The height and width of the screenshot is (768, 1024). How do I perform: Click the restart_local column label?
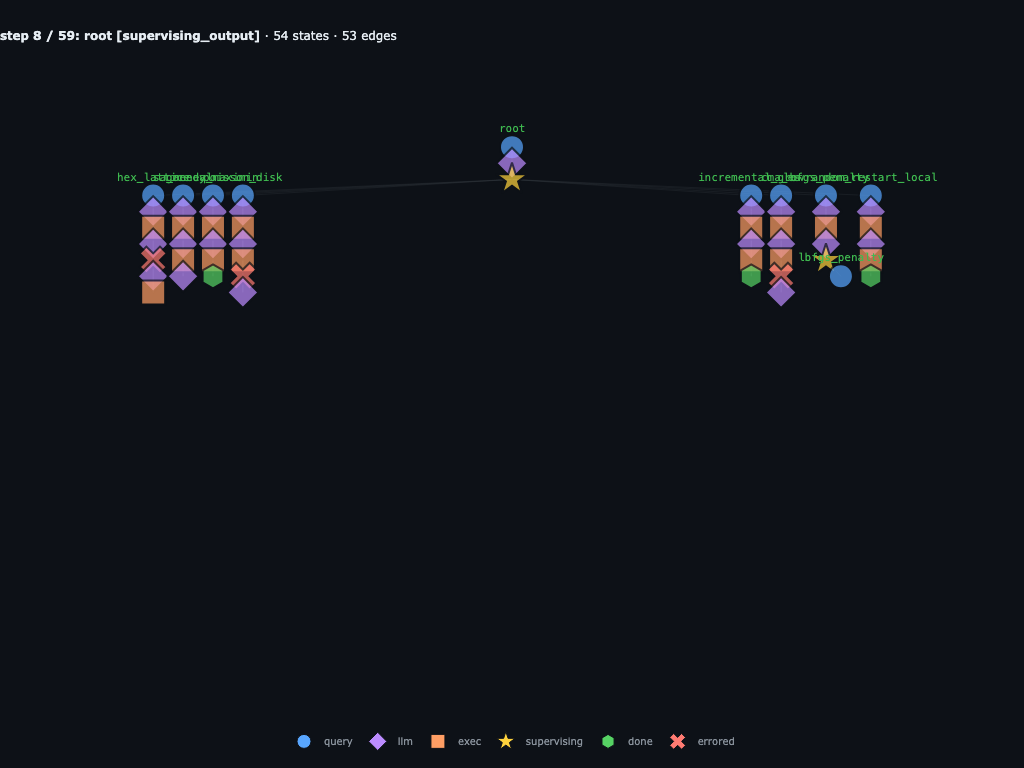click(x=899, y=177)
